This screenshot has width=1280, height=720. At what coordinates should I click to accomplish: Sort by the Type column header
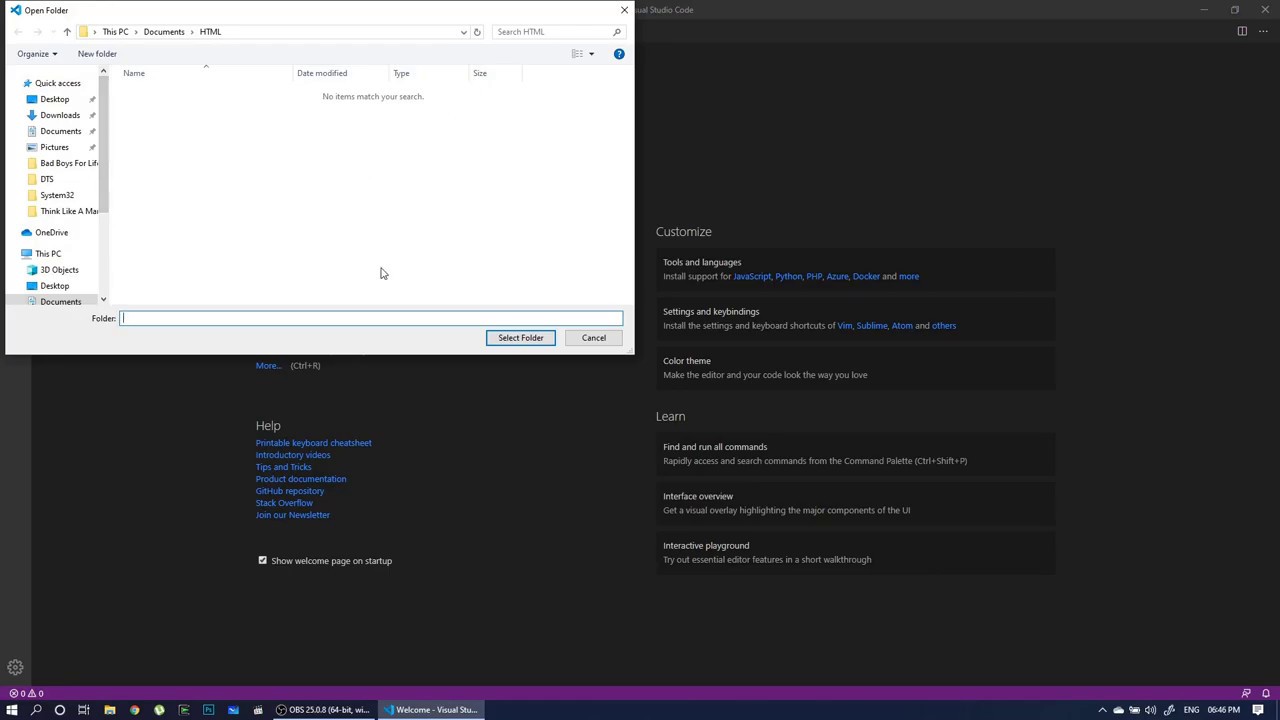(x=429, y=73)
